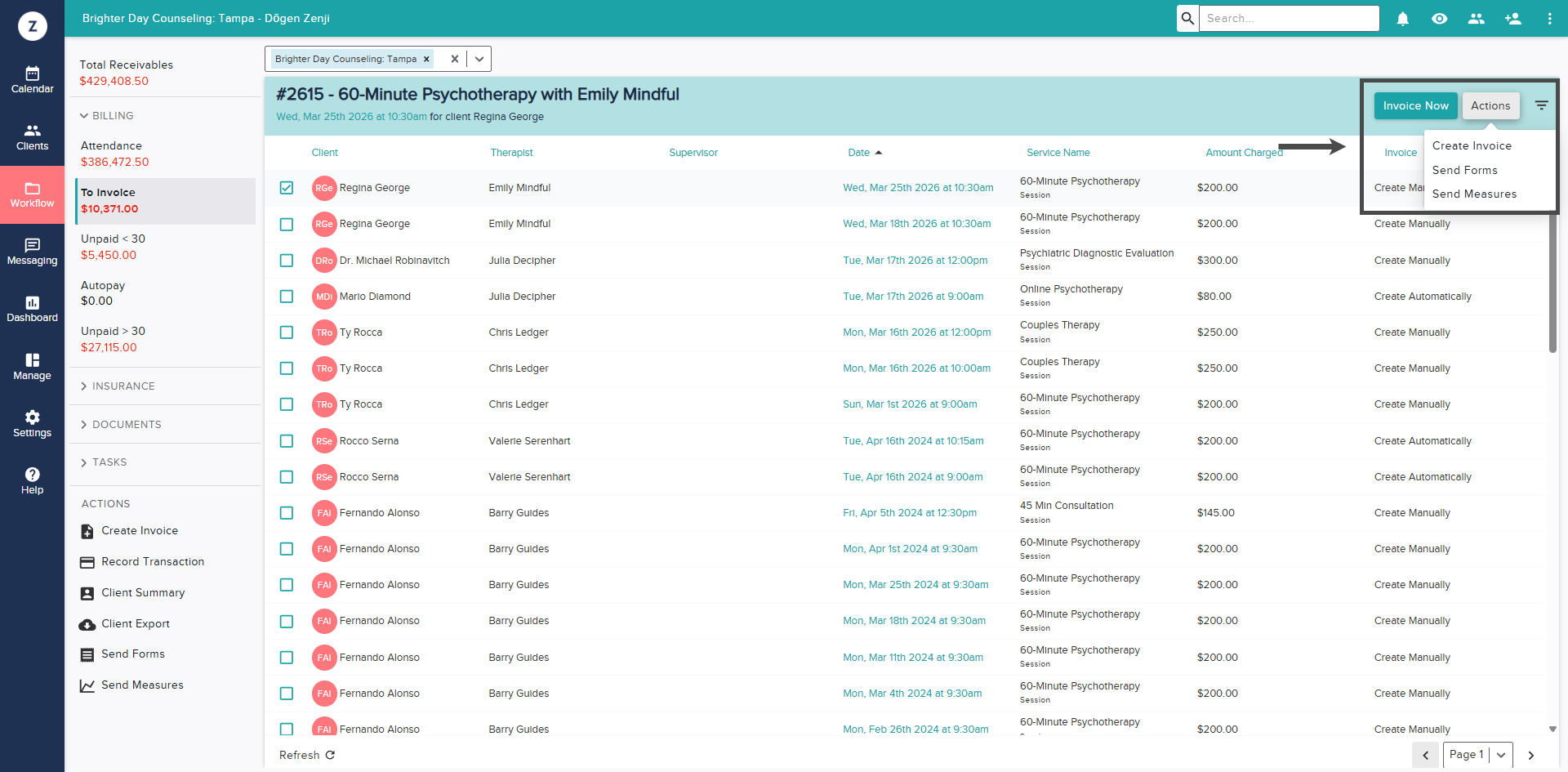Click the Record Transaction card icon
The width and height of the screenshot is (1568, 772).
click(x=87, y=562)
